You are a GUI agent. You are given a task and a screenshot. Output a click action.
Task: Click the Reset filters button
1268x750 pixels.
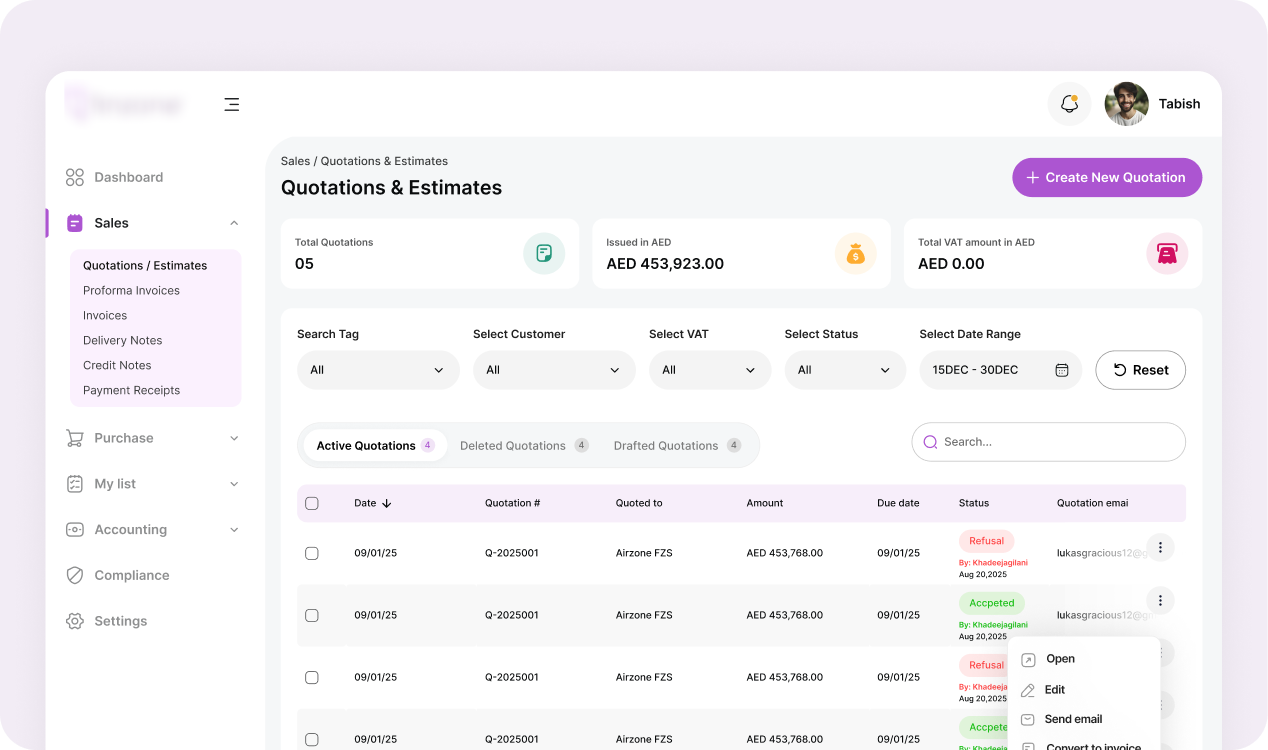point(1140,370)
